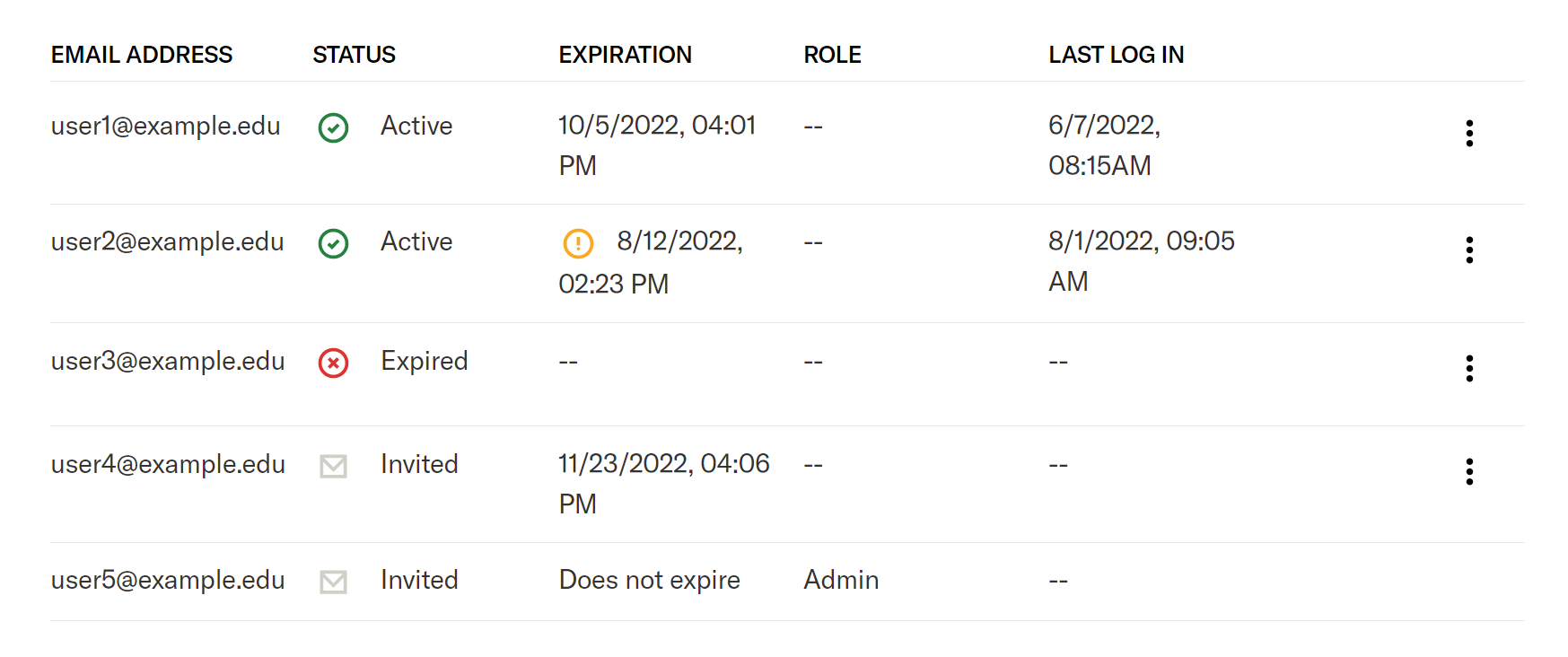
Task: Select the user1@example.edu email address
Action: 165,126
